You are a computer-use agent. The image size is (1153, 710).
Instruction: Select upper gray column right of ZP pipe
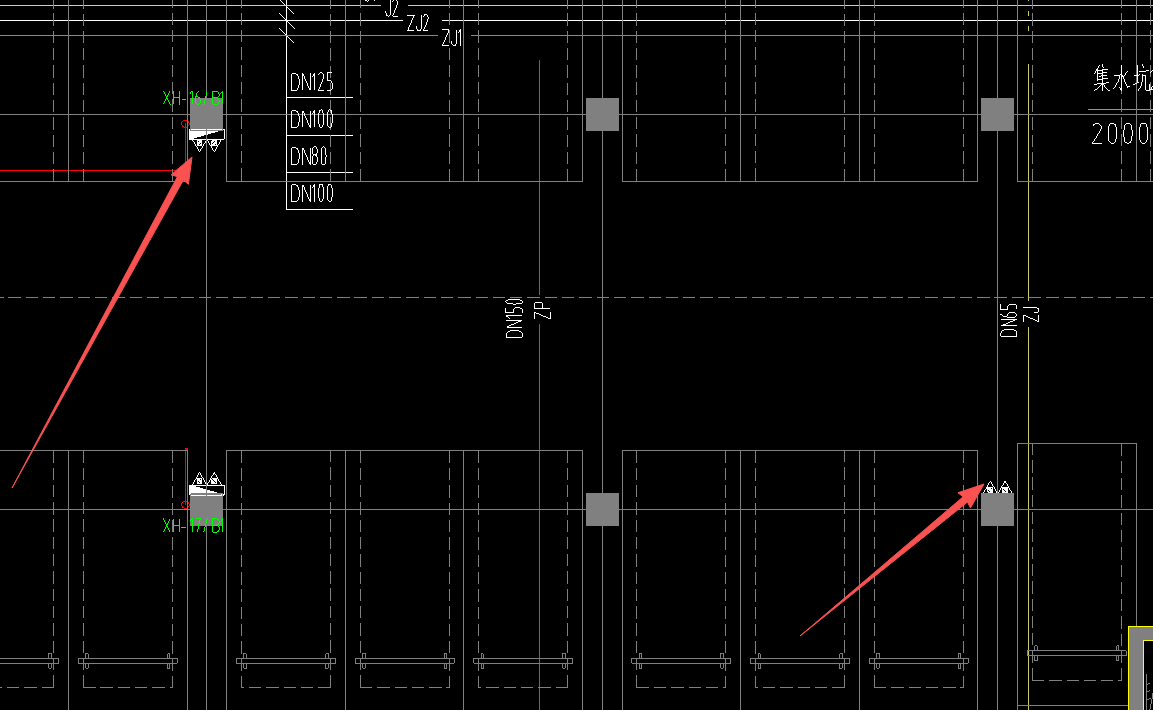[x=602, y=115]
